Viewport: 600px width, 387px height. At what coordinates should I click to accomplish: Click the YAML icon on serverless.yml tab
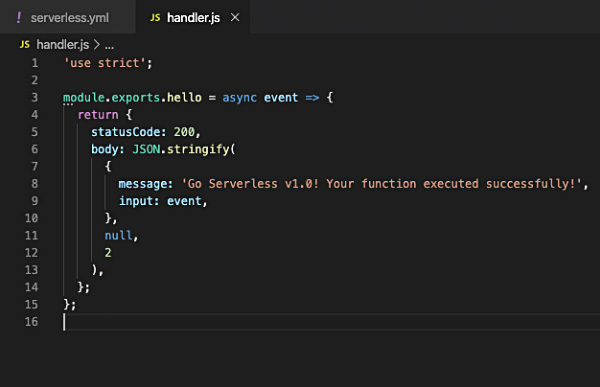tap(19, 17)
